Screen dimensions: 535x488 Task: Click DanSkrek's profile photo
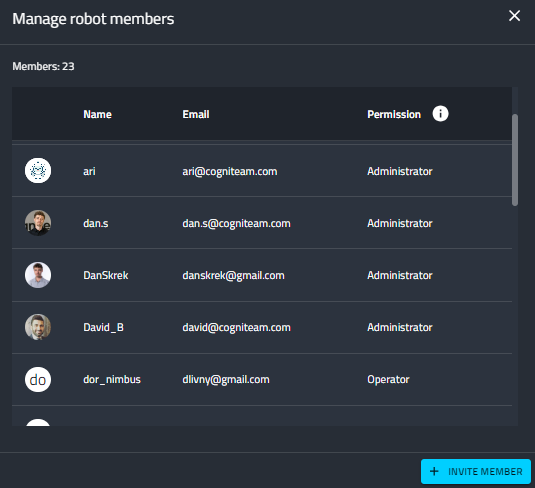tap(38, 275)
